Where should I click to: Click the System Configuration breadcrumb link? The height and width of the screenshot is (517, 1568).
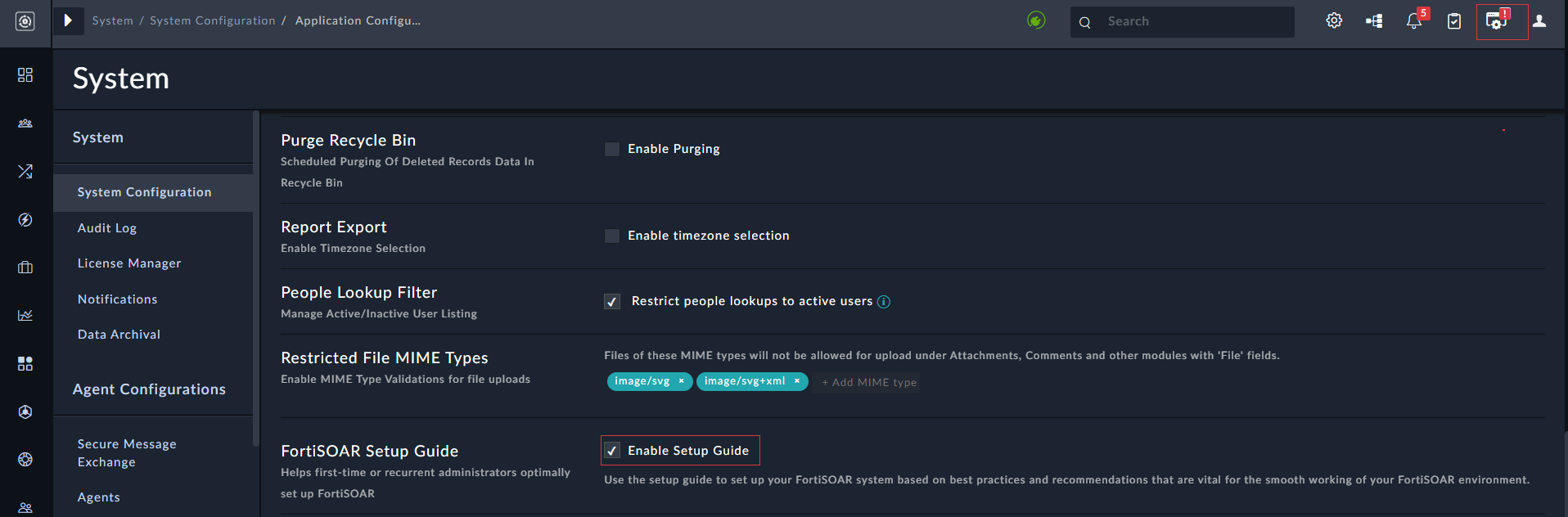click(213, 20)
